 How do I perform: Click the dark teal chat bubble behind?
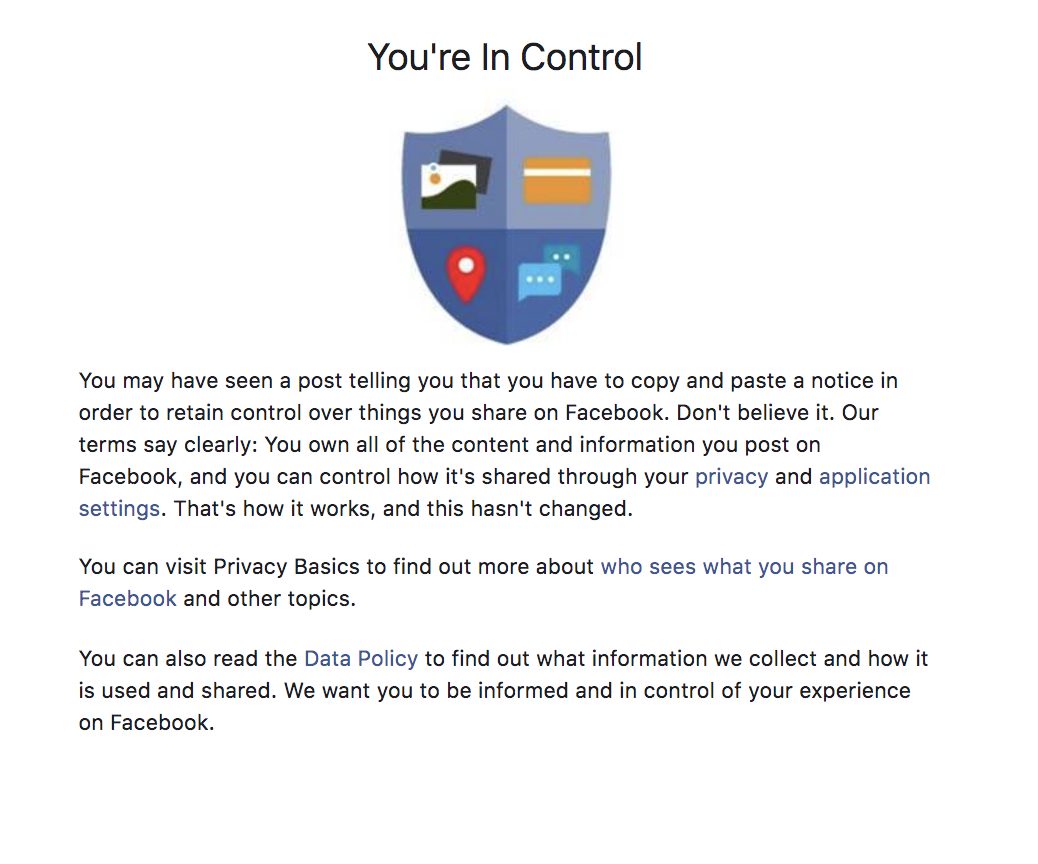(x=563, y=257)
